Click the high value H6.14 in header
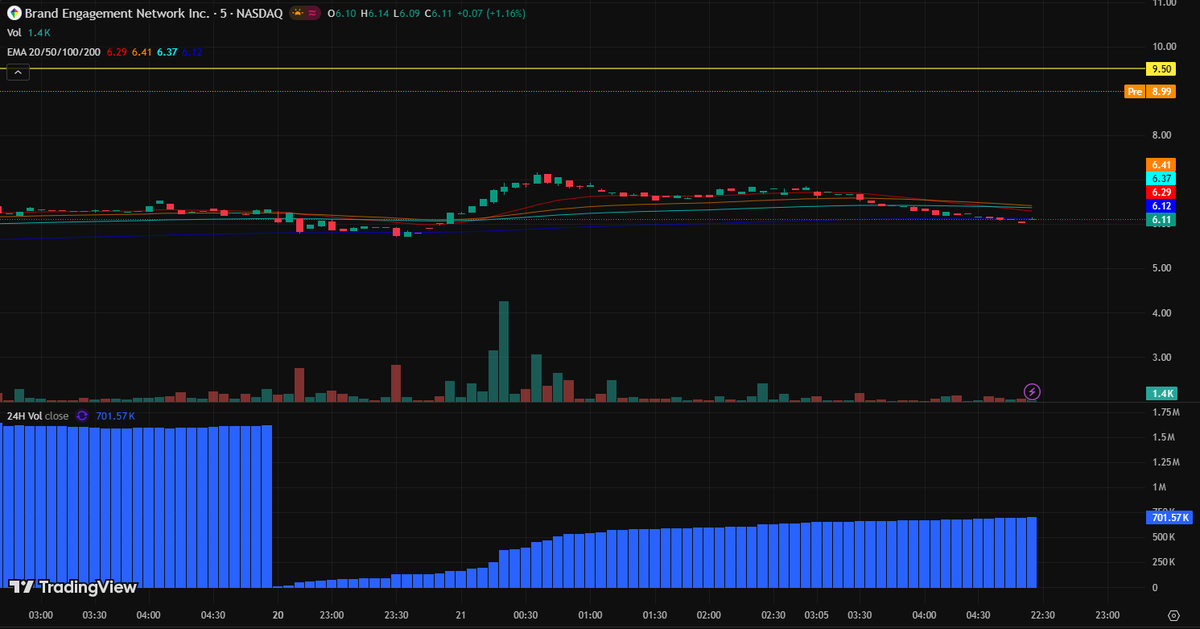 point(376,14)
